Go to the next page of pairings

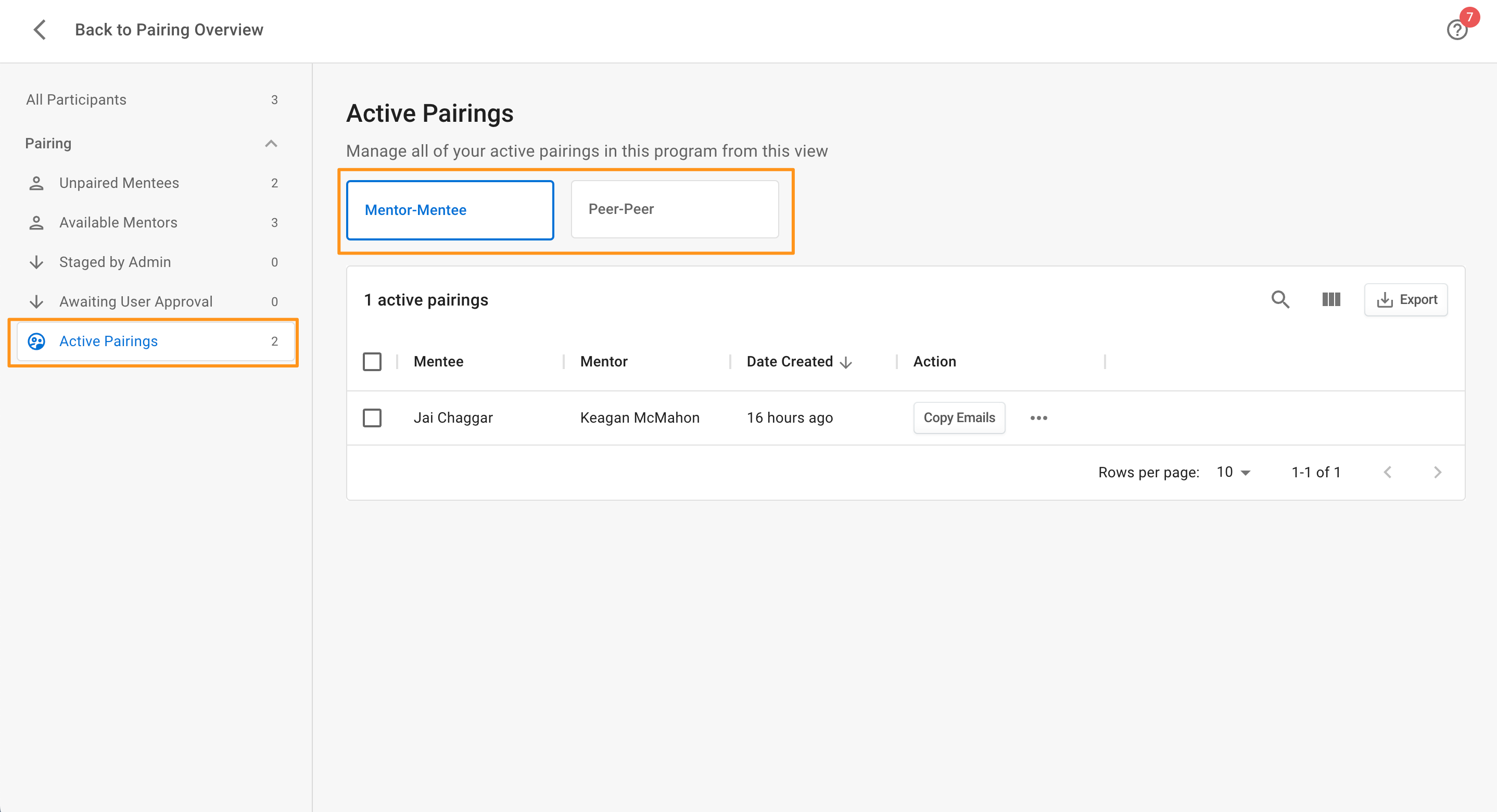point(1438,472)
